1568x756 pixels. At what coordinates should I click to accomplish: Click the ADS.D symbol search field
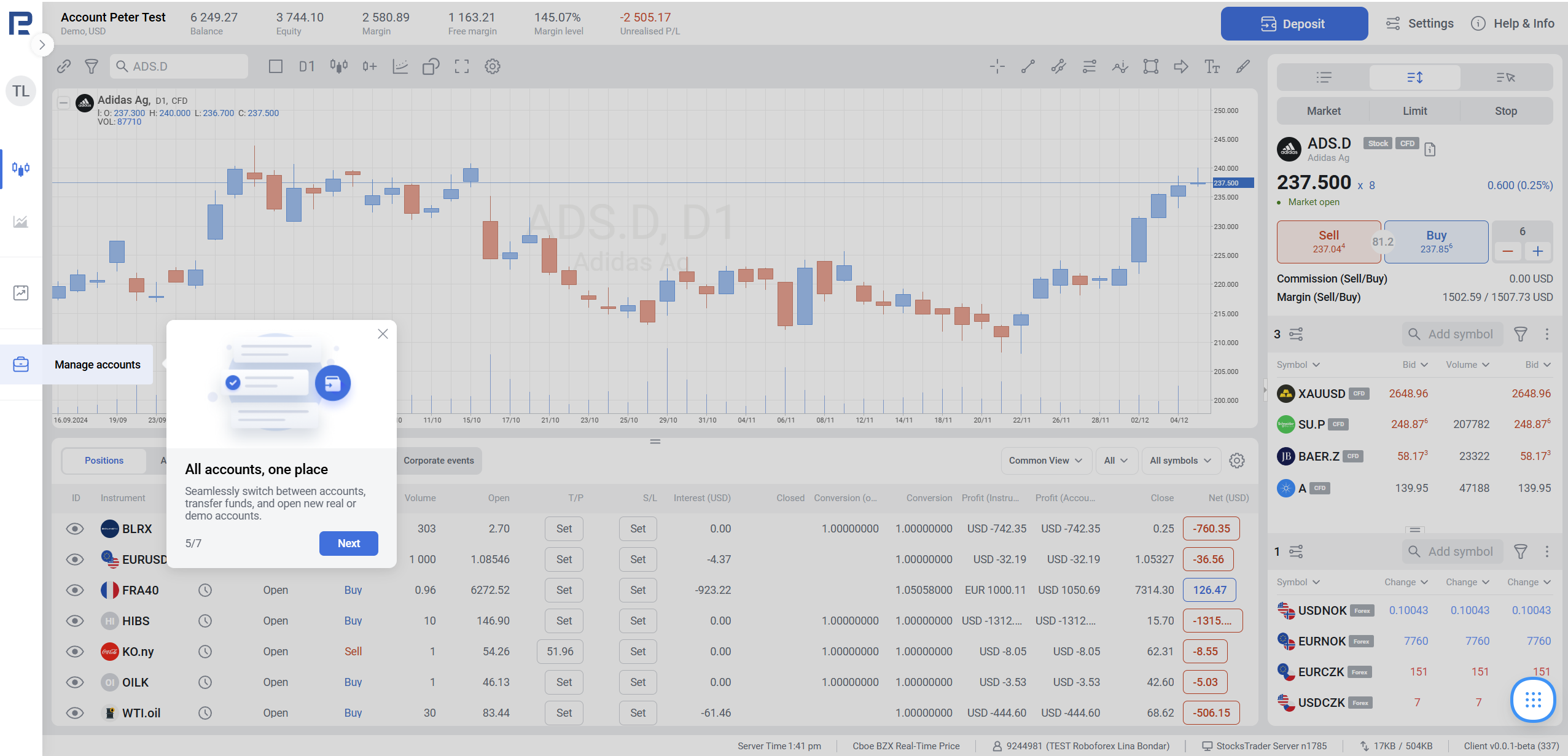[179, 66]
